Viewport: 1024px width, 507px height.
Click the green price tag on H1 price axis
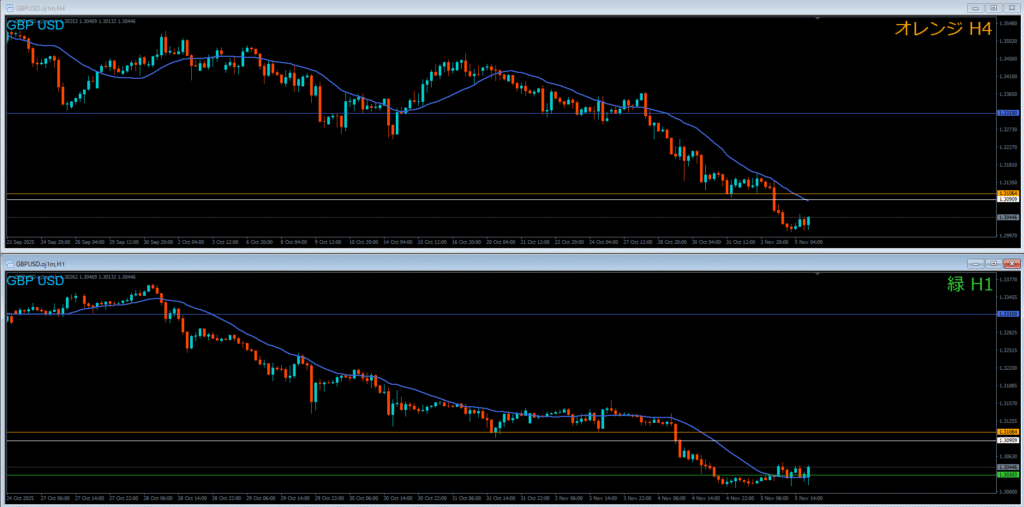click(1009, 475)
